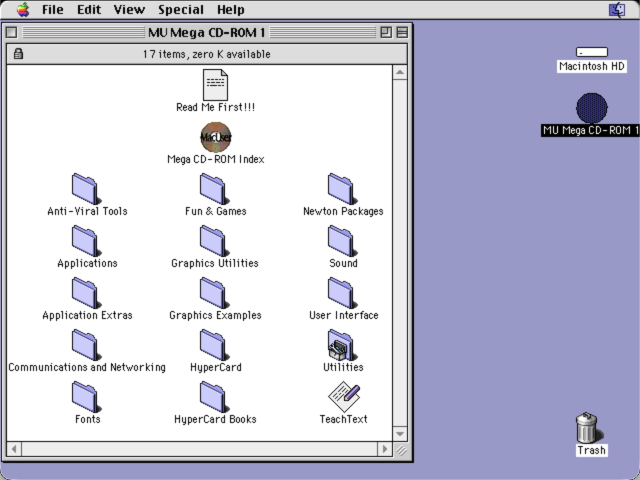The image size is (640, 480).
Task: Select the Anti-Viral Tools folder icon
Action: (x=86, y=189)
